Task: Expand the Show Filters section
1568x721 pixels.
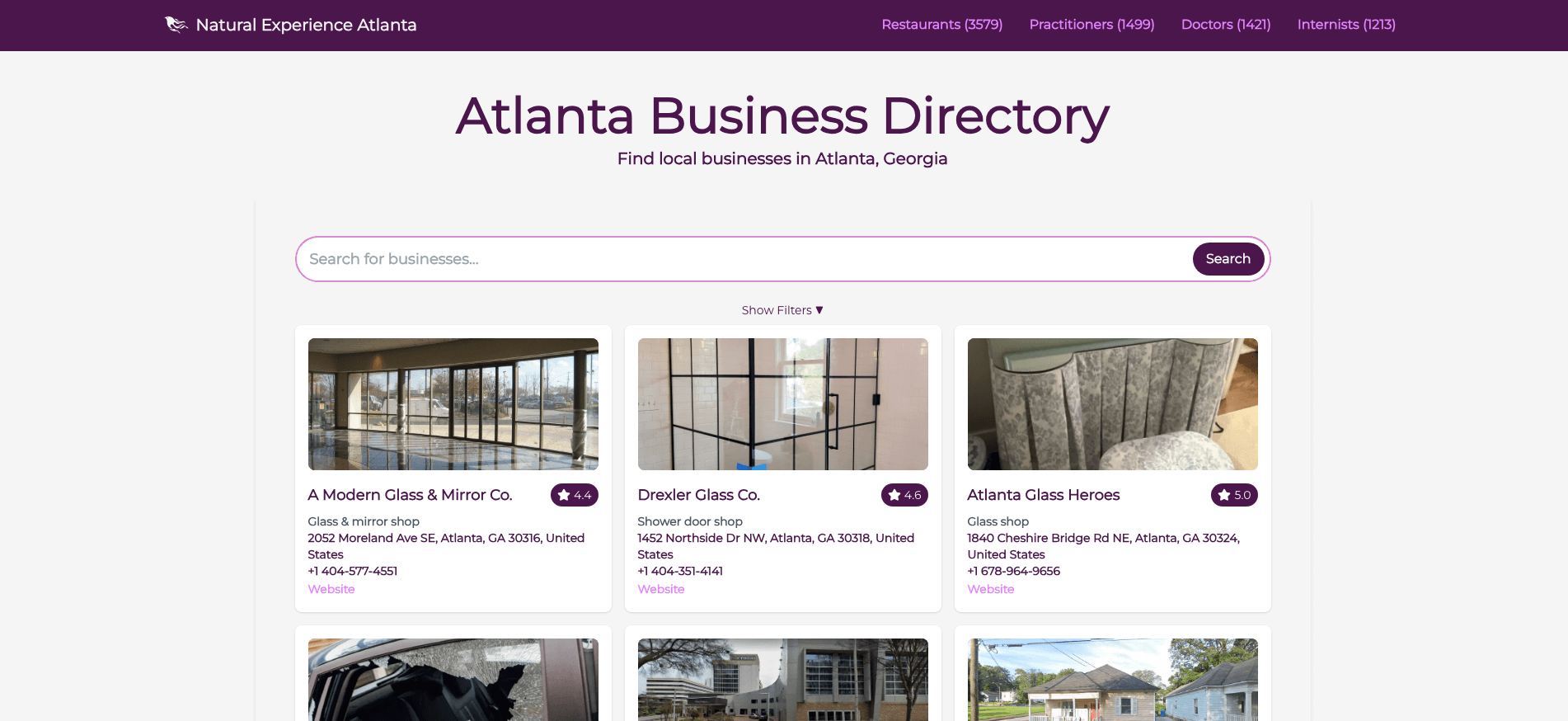Action: click(x=782, y=310)
